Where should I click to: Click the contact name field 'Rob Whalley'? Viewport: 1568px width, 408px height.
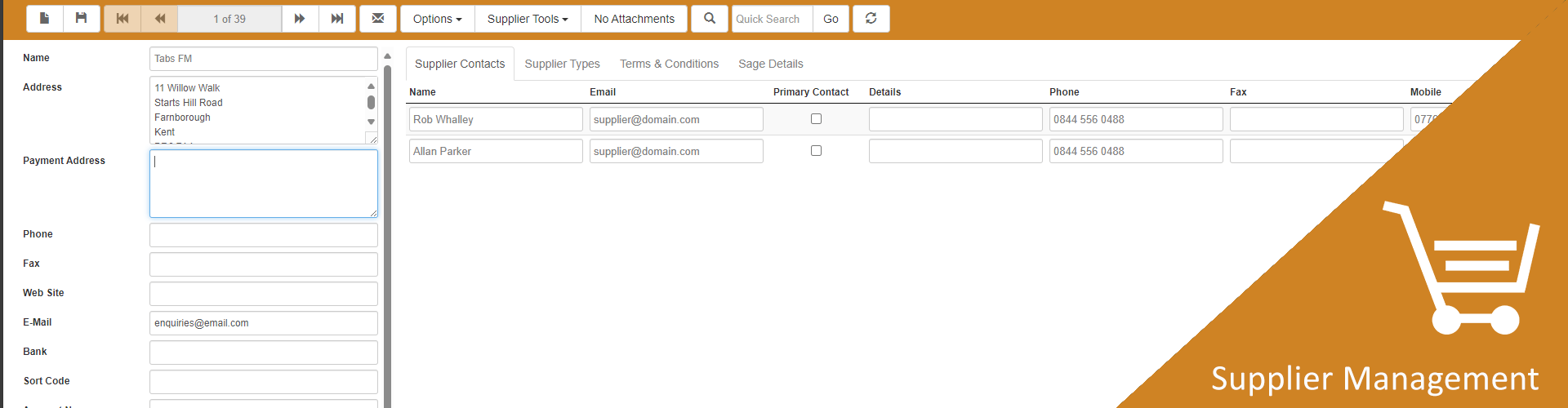(496, 119)
